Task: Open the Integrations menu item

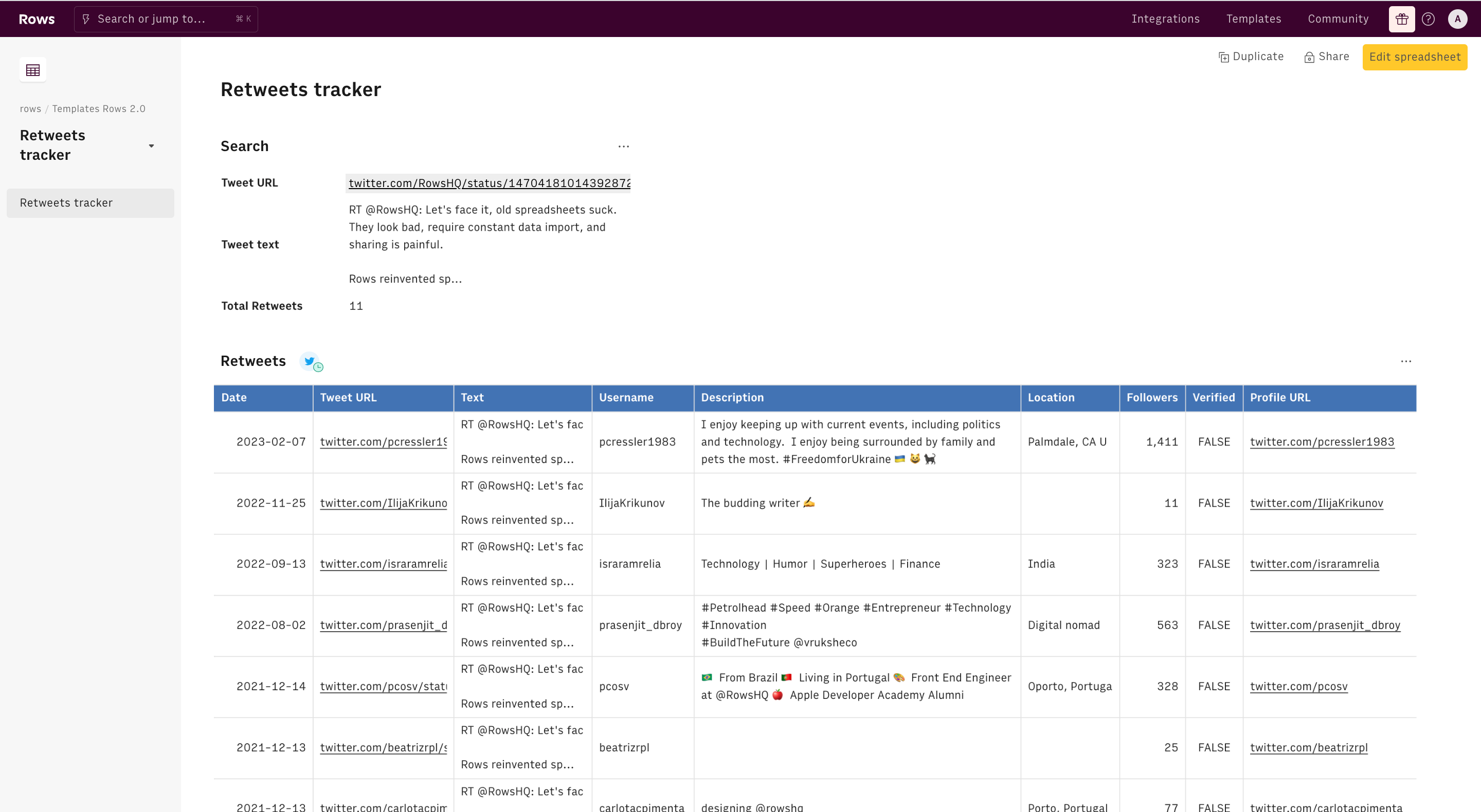Action: 1165,19
